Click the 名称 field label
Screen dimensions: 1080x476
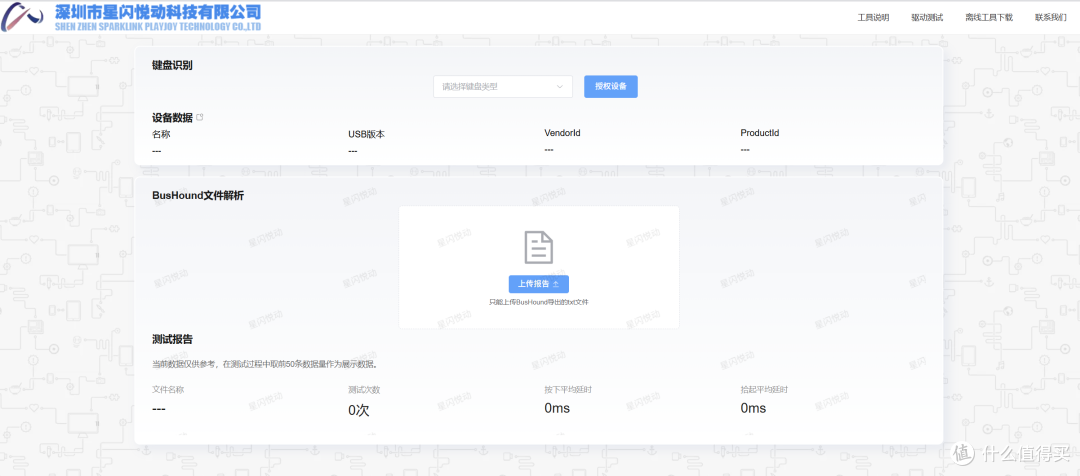pyautogui.click(x=161, y=134)
